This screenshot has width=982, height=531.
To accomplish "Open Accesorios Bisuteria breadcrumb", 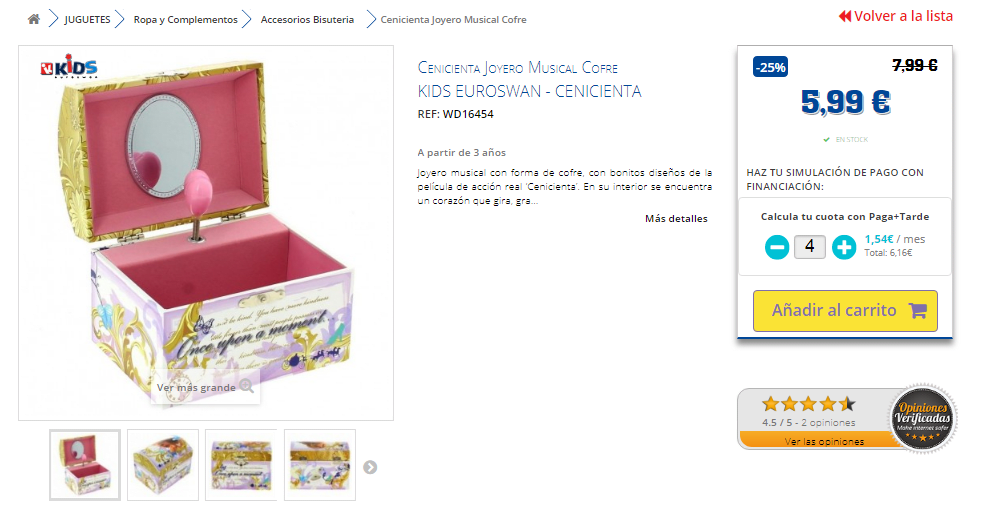I will click(x=307, y=19).
